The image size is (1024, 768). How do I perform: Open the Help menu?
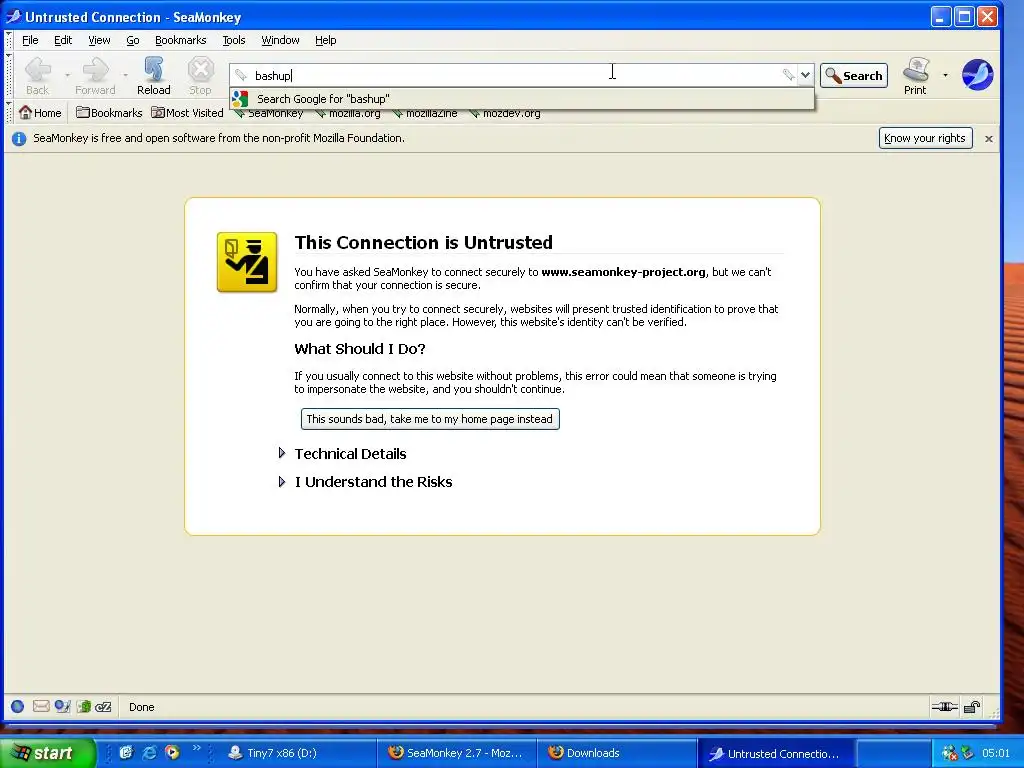pyautogui.click(x=325, y=40)
